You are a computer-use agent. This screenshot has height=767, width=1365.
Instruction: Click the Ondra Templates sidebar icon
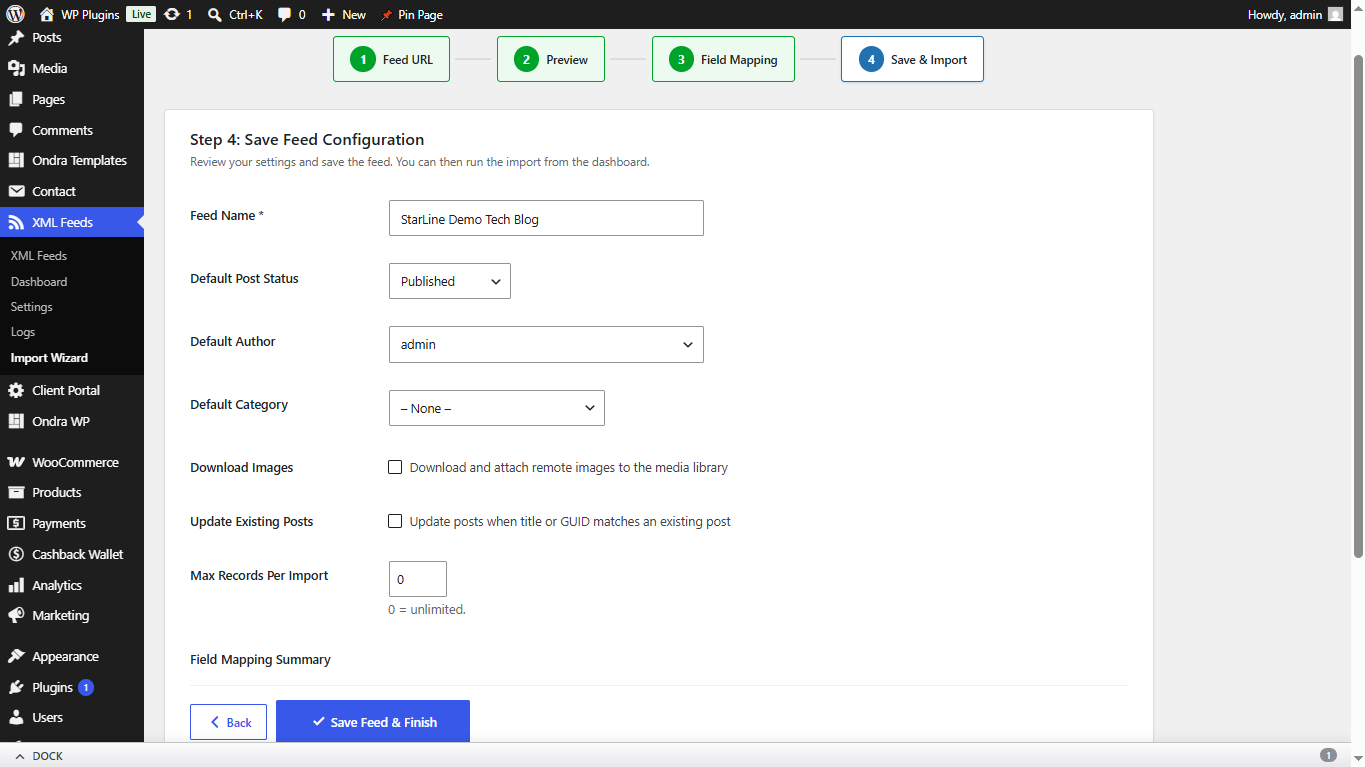coord(16,161)
